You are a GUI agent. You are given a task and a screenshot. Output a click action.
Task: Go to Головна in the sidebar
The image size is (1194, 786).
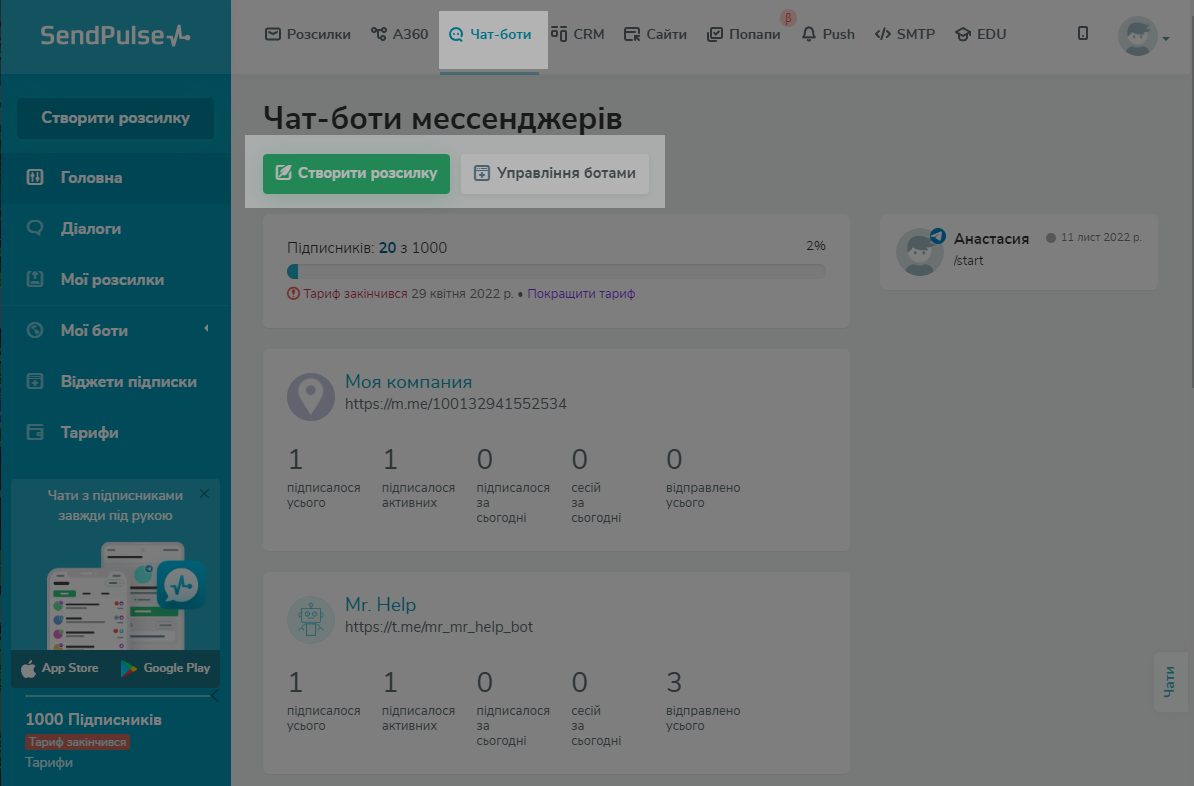[115, 177]
